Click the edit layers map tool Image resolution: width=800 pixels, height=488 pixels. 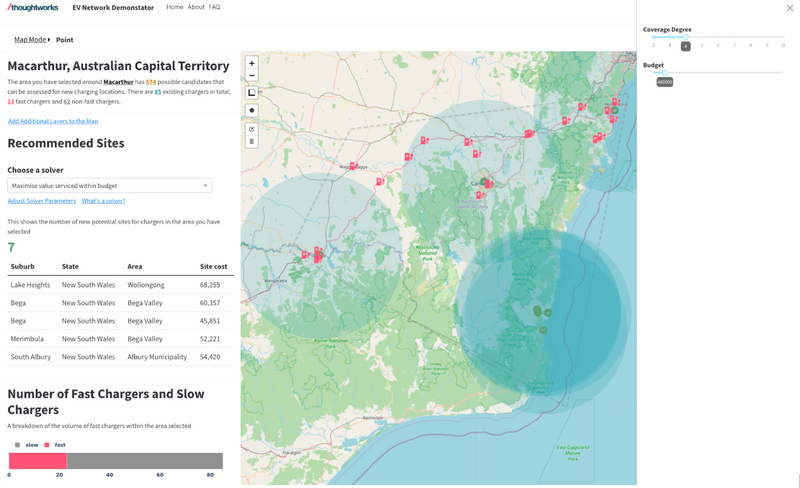click(252, 129)
